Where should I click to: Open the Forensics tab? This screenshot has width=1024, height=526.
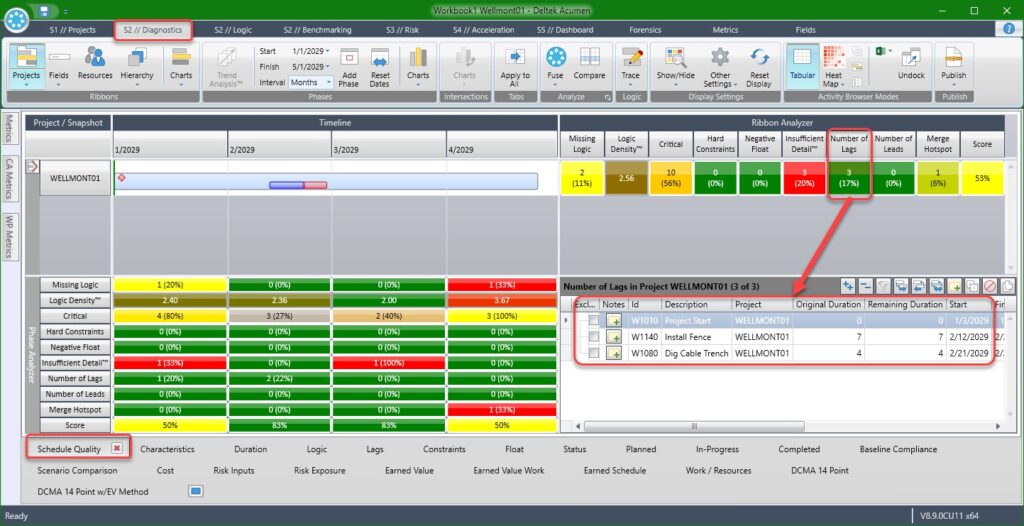645,30
